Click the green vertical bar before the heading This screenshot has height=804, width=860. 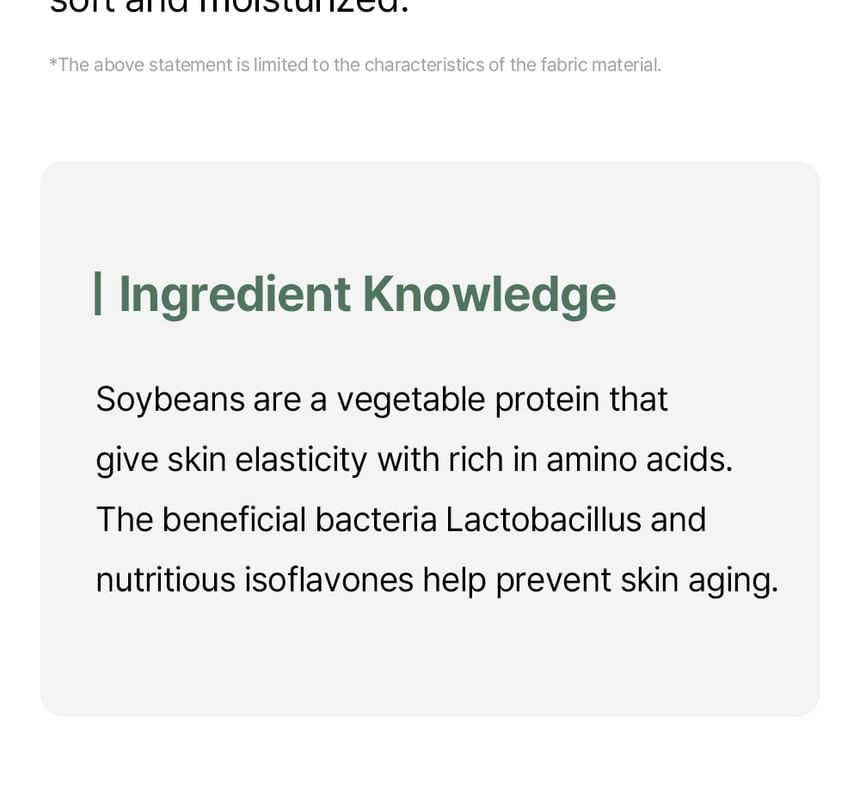click(98, 294)
